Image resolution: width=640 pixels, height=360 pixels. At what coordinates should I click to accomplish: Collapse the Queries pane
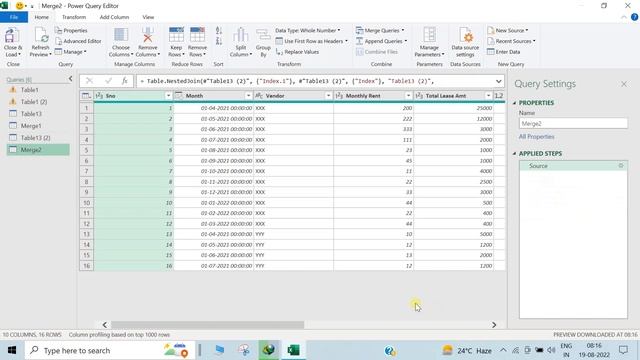pyautogui.click(x=70, y=79)
